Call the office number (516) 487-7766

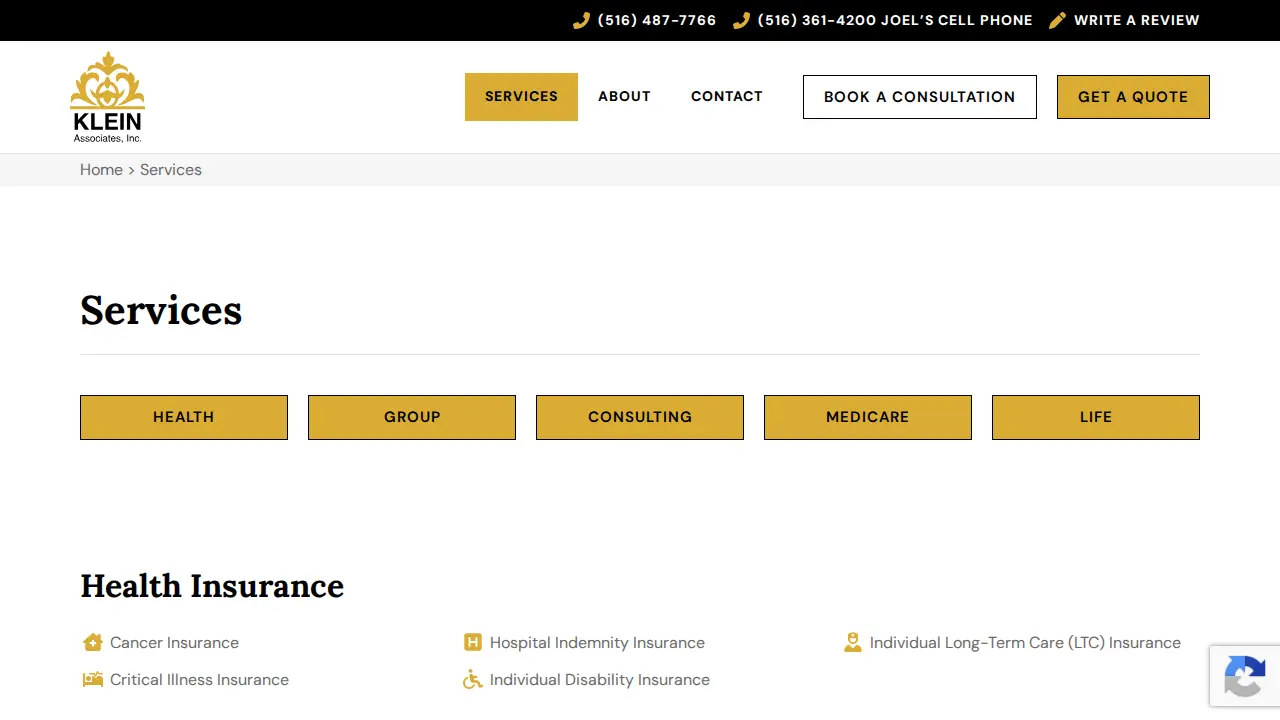tap(657, 20)
